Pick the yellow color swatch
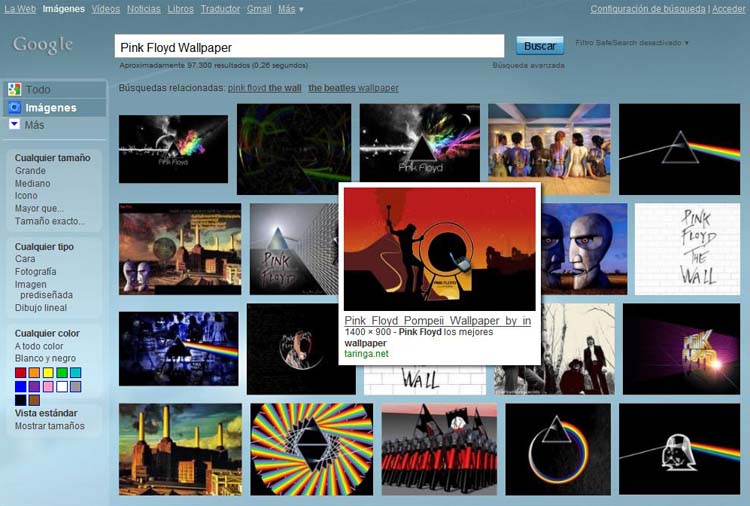 48,373
